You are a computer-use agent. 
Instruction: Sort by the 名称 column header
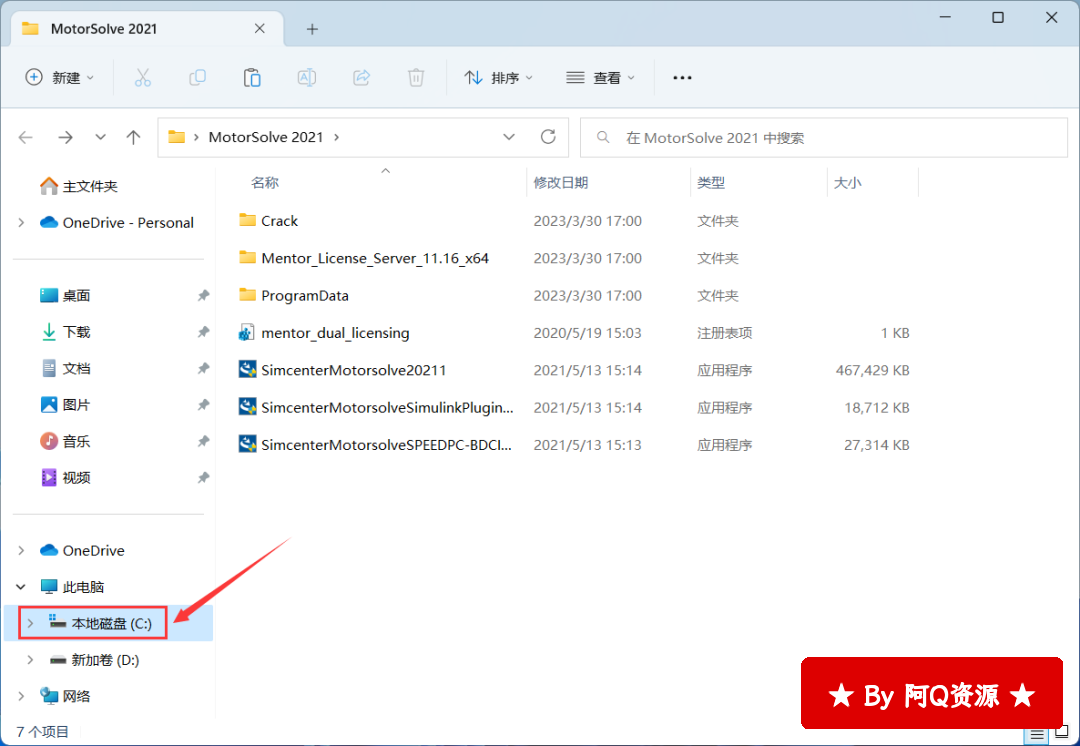(264, 183)
